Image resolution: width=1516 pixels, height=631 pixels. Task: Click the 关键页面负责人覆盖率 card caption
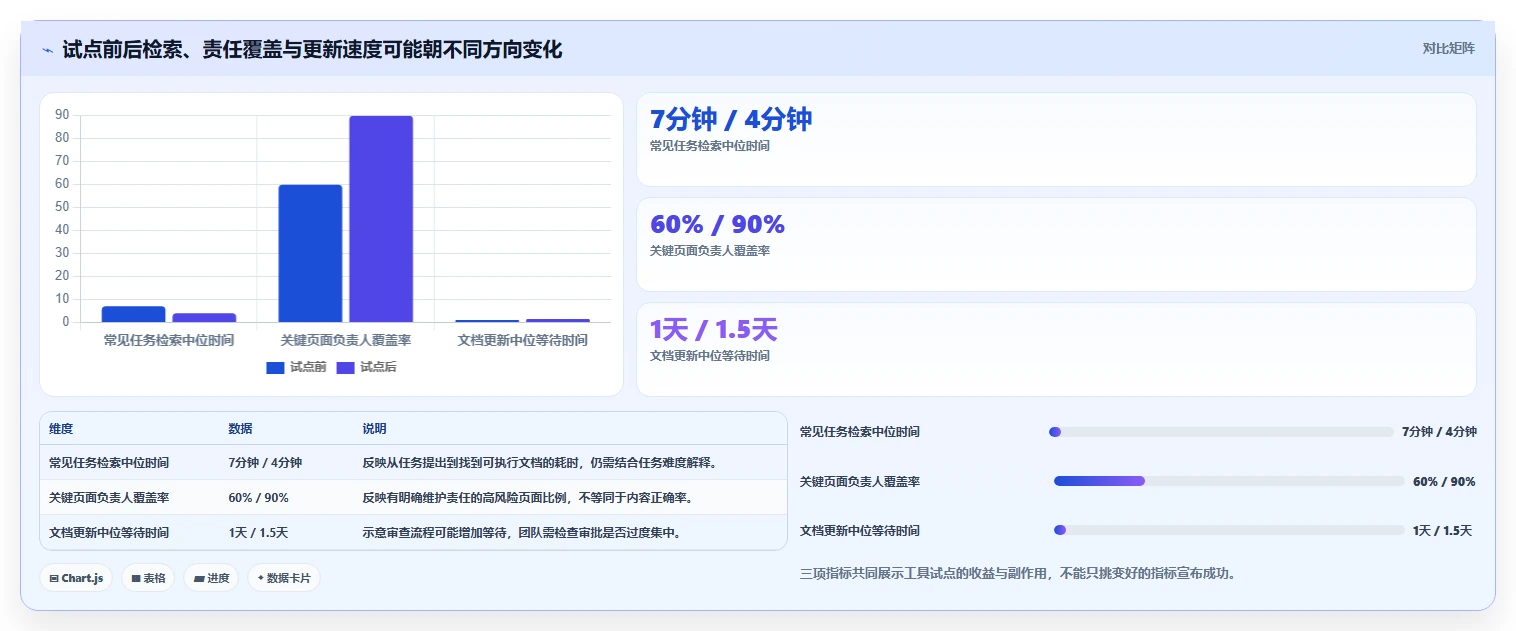(710, 251)
